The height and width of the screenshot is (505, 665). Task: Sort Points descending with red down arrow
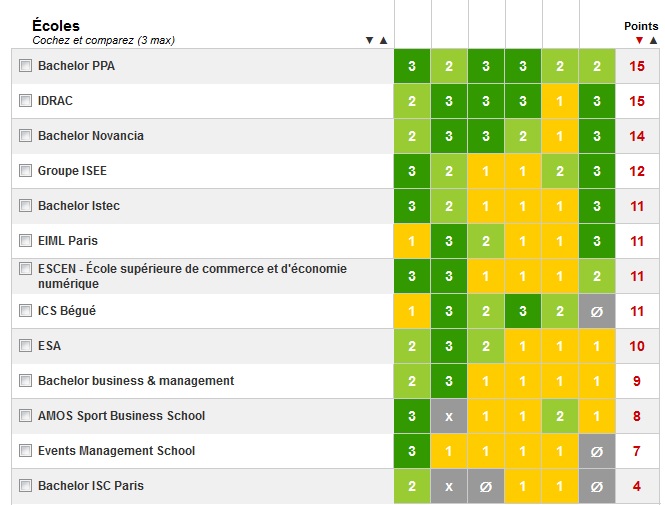pos(639,40)
